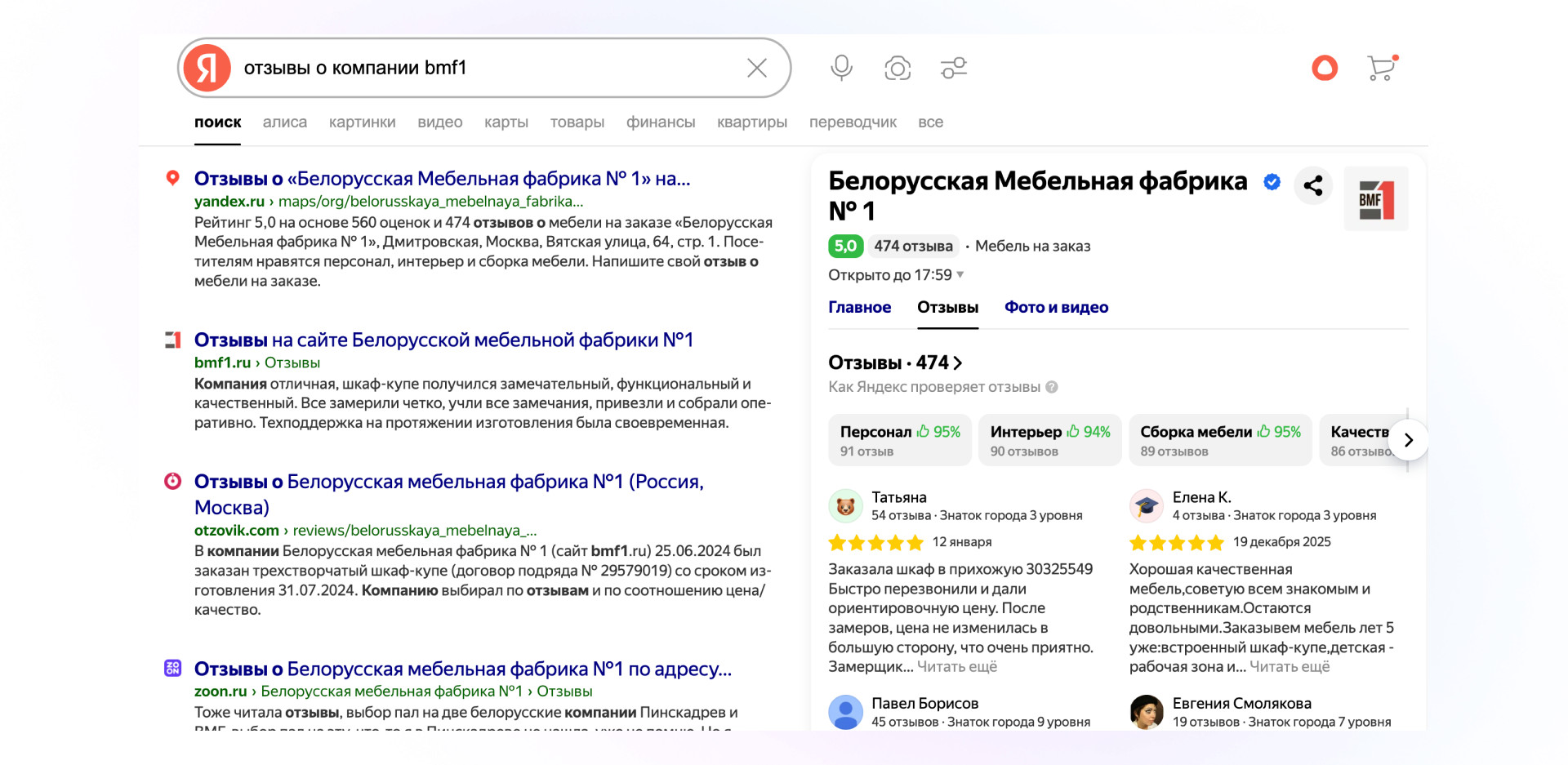This screenshot has width=1568, height=765.
Task: Filter reviews by 'Персонал' category
Action: [900, 440]
